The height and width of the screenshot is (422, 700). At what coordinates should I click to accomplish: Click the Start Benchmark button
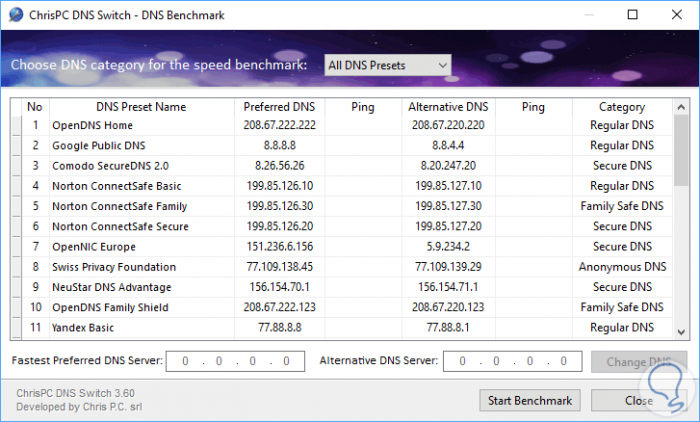[x=530, y=401]
